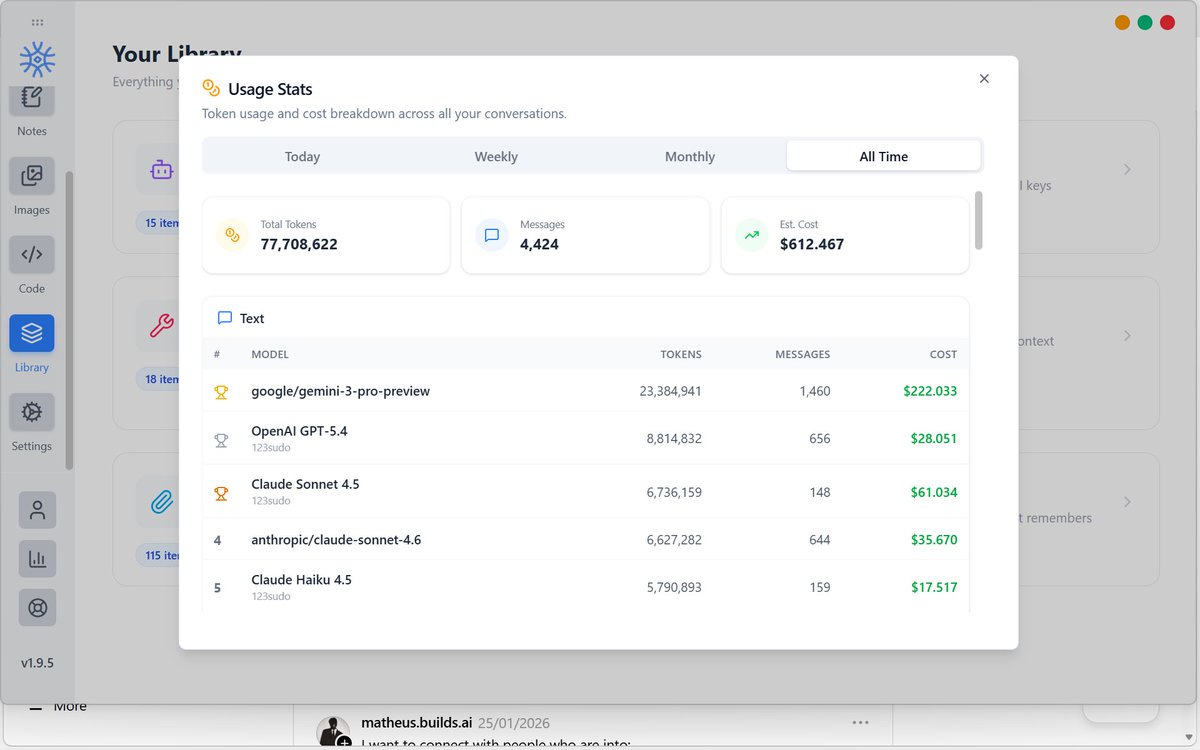Open the user profile icon
The width and height of the screenshot is (1200, 750).
pos(38,510)
